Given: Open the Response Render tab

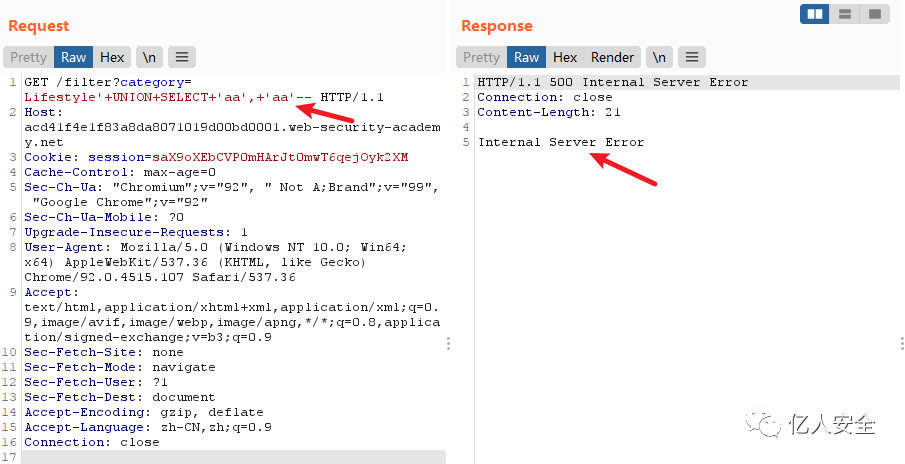Looking at the screenshot, I should click(x=612, y=57).
